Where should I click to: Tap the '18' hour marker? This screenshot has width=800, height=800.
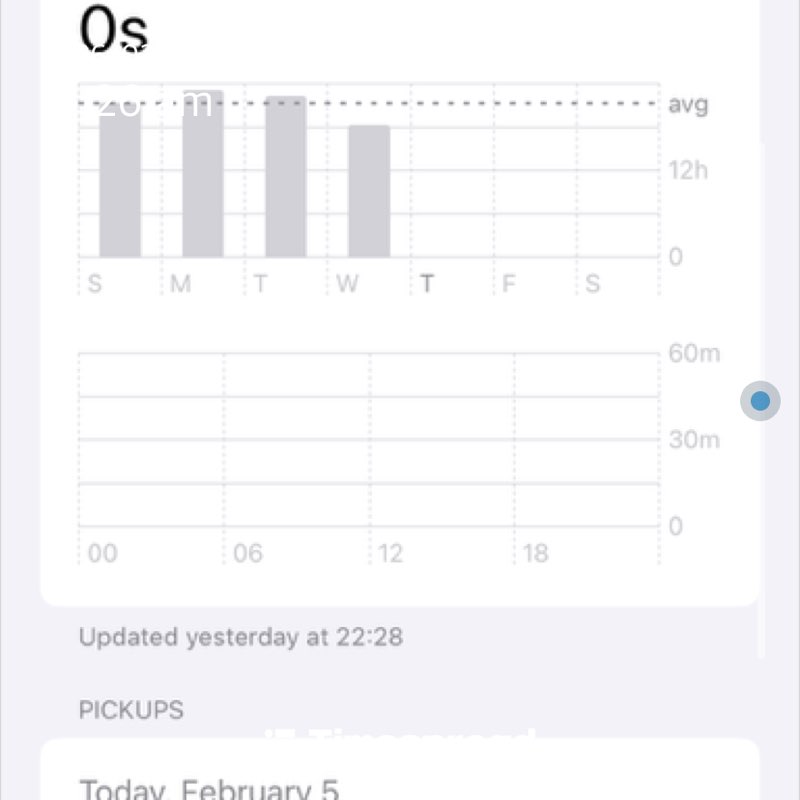(536, 553)
